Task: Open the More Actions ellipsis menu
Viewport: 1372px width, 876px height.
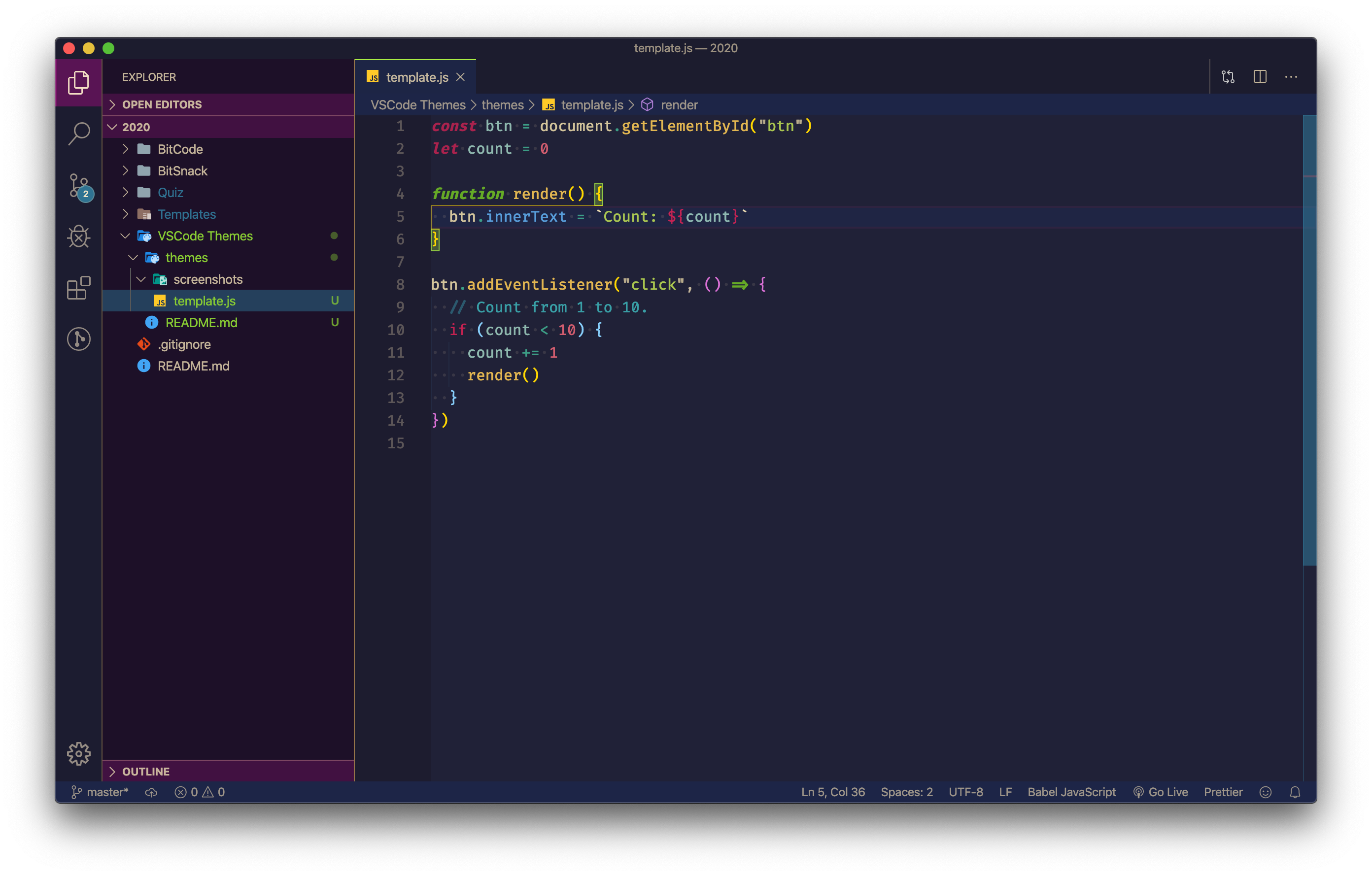Action: (1291, 77)
